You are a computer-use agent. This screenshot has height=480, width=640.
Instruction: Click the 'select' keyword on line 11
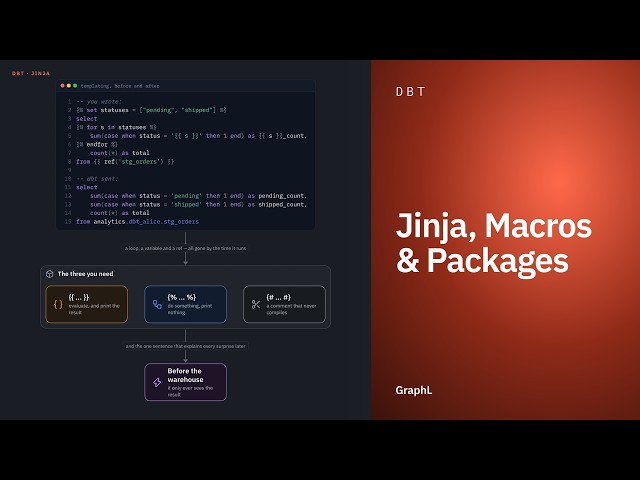[87, 187]
